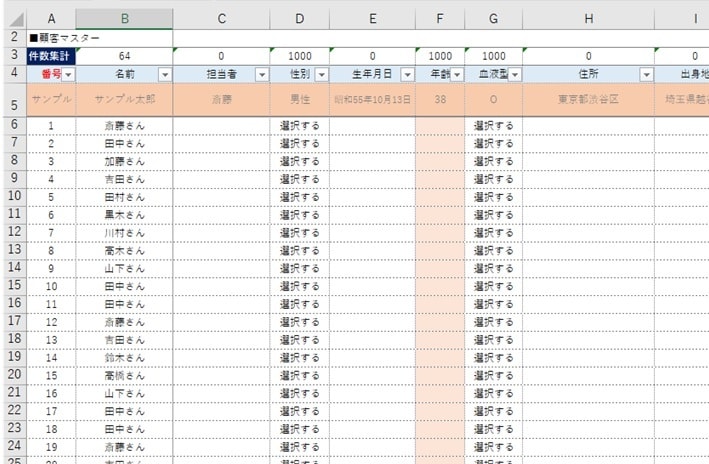Click the 0 count in column C

click(221, 56)
